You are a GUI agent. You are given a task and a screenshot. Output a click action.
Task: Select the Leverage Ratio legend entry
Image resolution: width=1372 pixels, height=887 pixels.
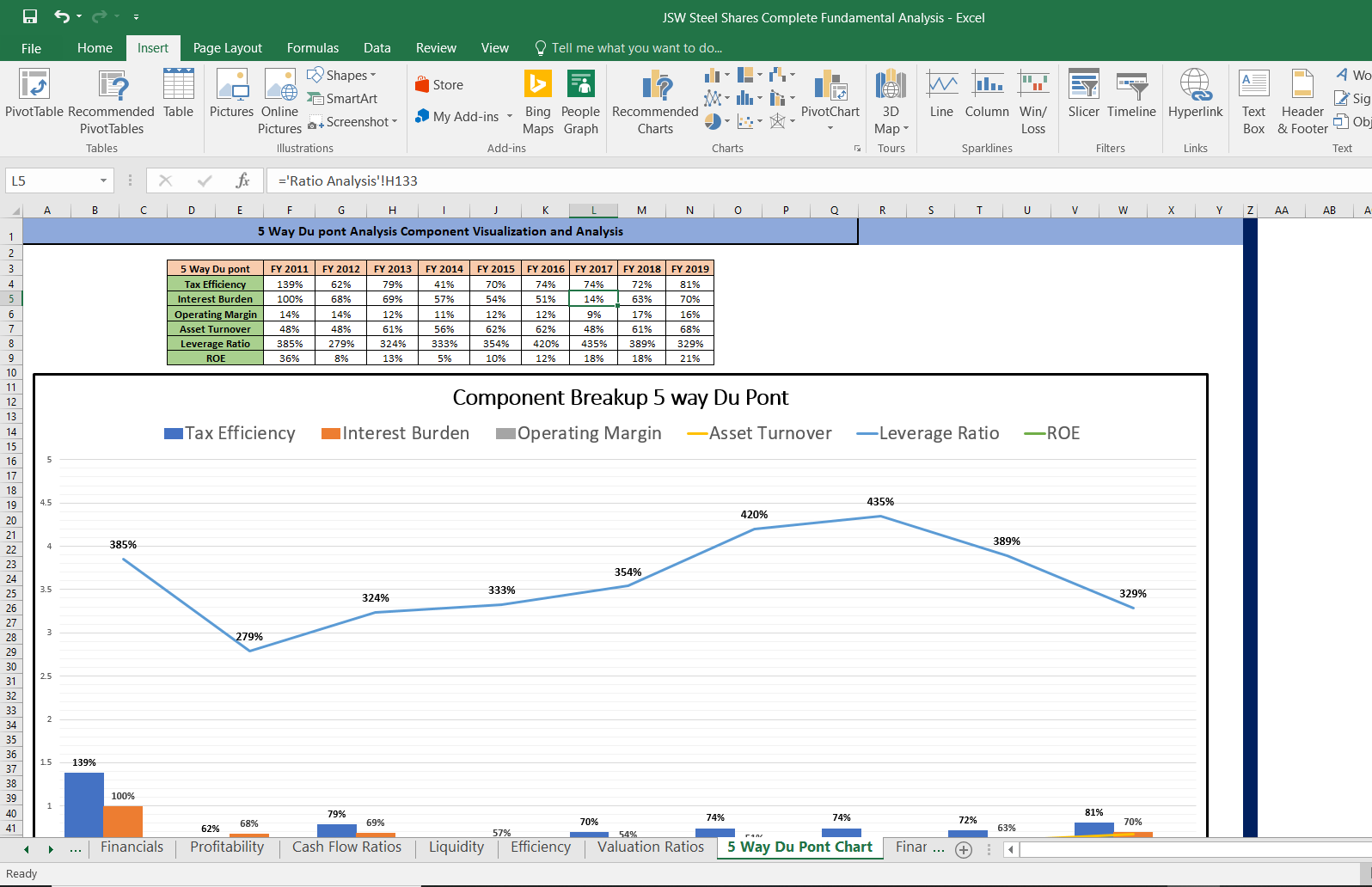[x=928, y=433]
